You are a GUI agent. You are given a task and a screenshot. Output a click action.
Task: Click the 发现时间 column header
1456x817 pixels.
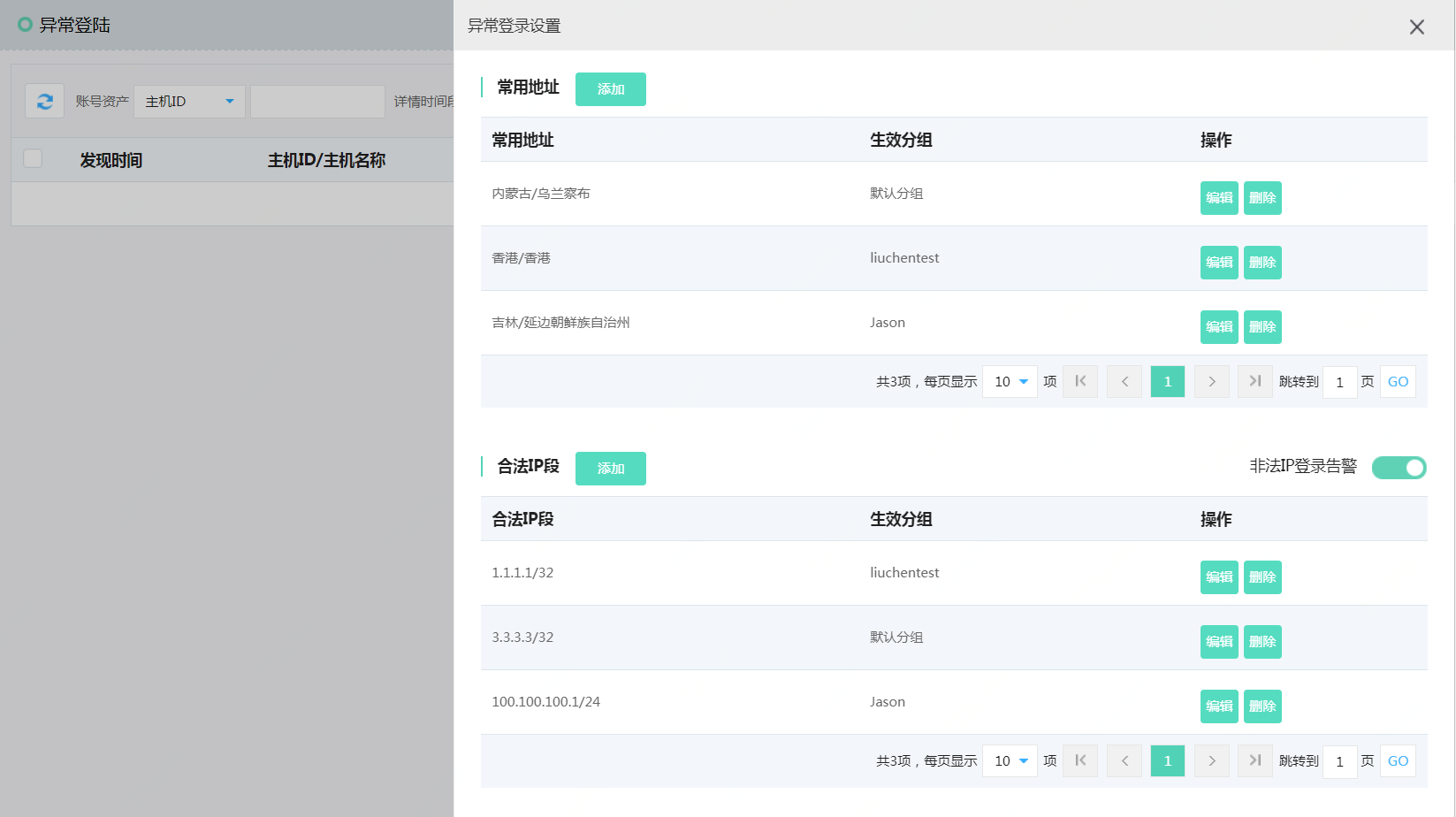pos(111,160)
